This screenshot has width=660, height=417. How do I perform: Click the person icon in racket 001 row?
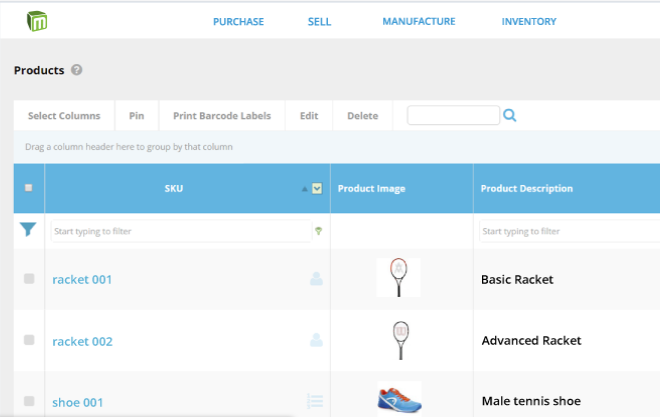[x=316, y=279]
